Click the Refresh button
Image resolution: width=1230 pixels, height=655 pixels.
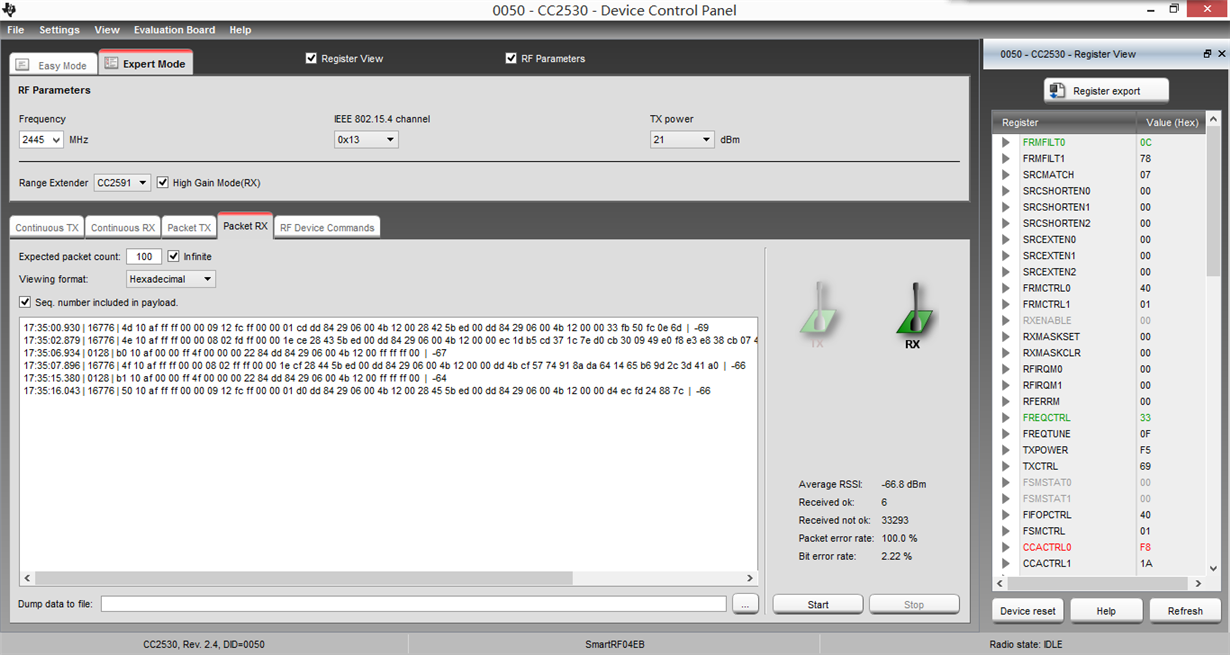pyautogui.click(x=1185, y=610)
